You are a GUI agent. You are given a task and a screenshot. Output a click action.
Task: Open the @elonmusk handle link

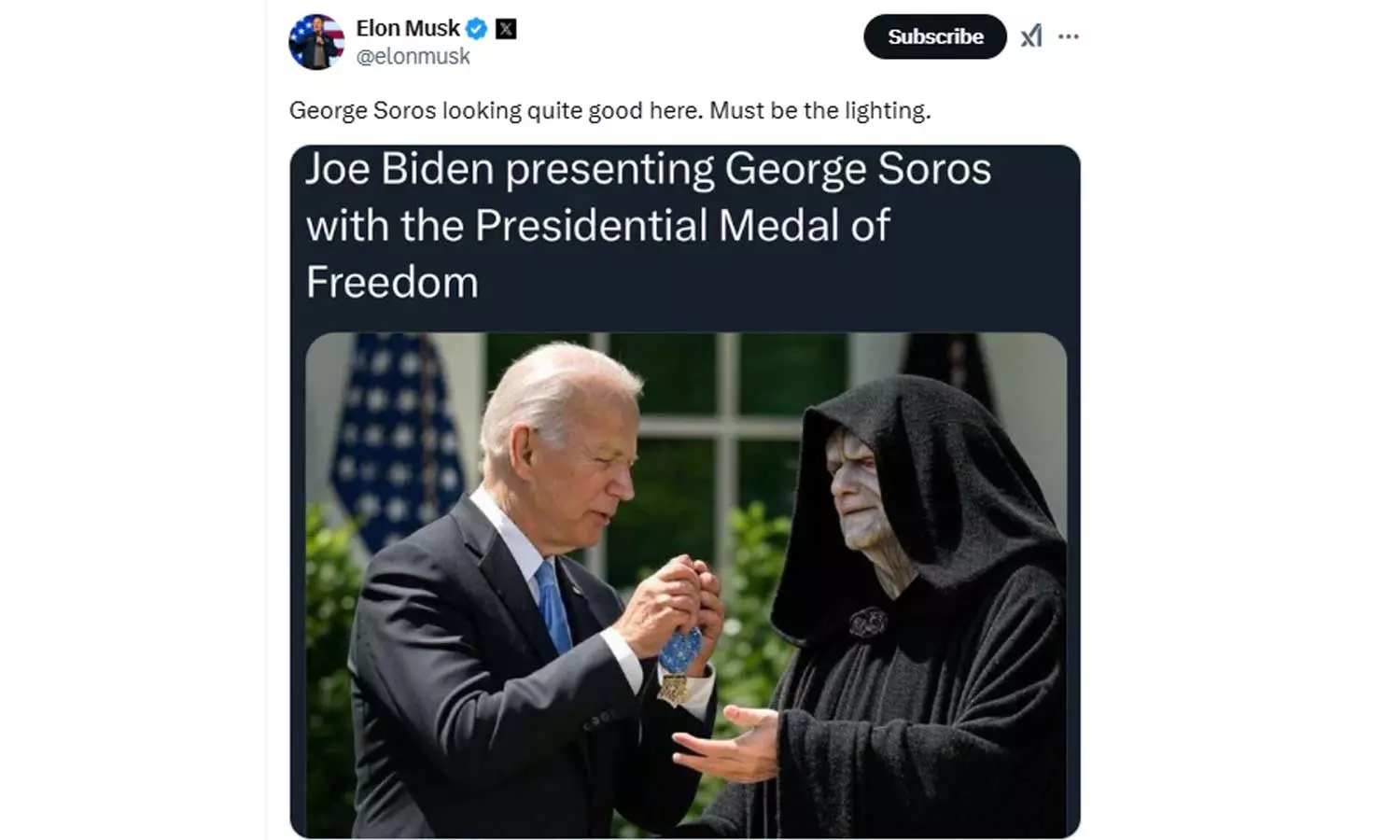coord(413,57)
